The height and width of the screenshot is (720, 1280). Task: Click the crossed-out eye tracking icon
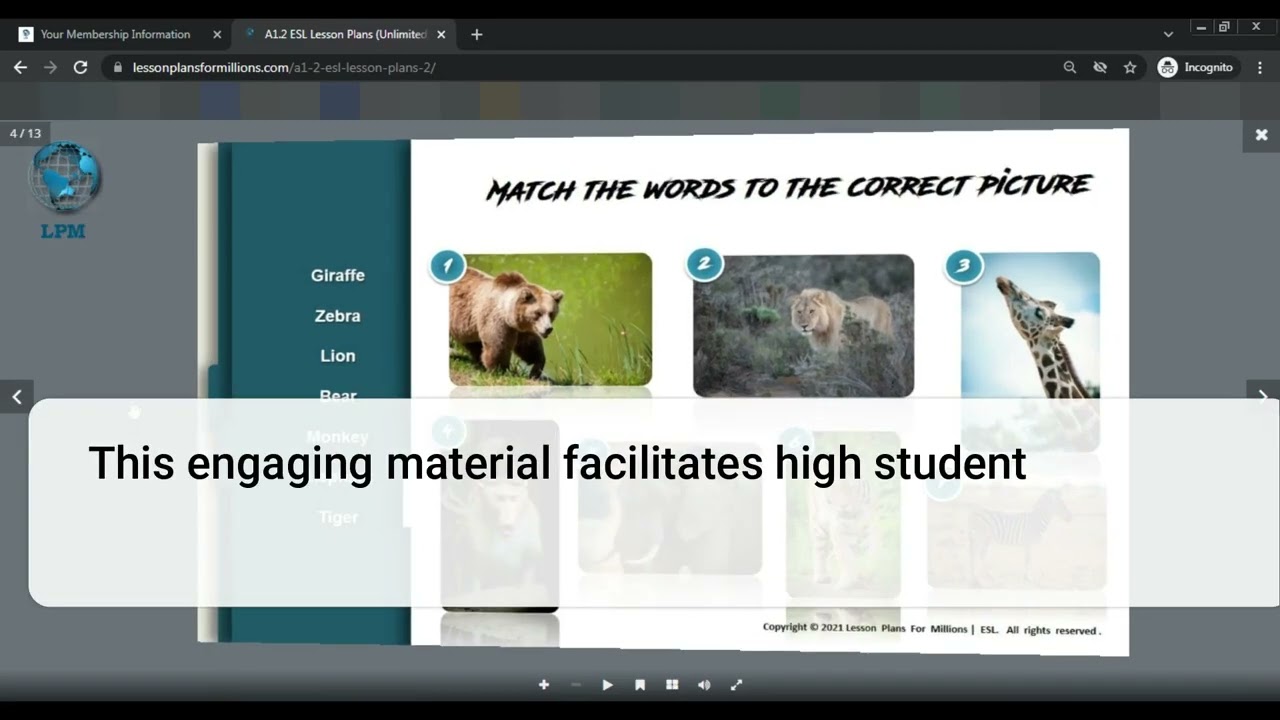point(1100,67)
